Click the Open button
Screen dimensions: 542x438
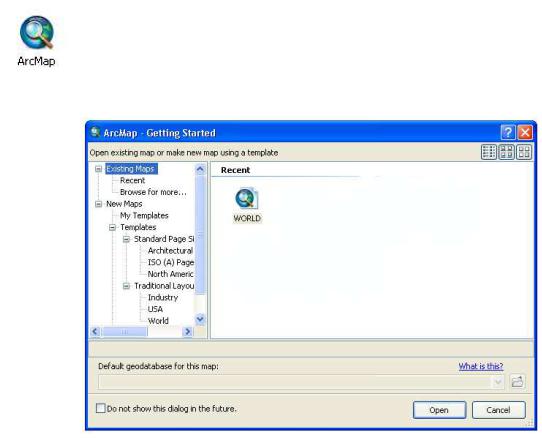pos(439,410)
